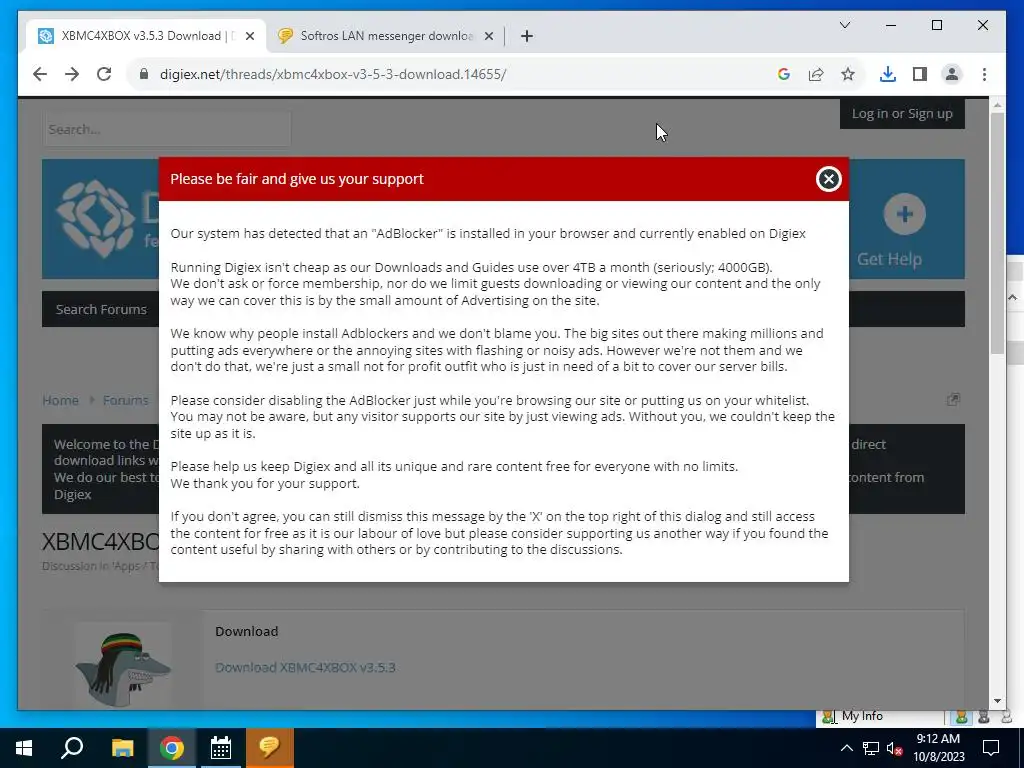1024x768 pixels.
Task: Open Chrome downloads icon
Action: tap(888, 74)
